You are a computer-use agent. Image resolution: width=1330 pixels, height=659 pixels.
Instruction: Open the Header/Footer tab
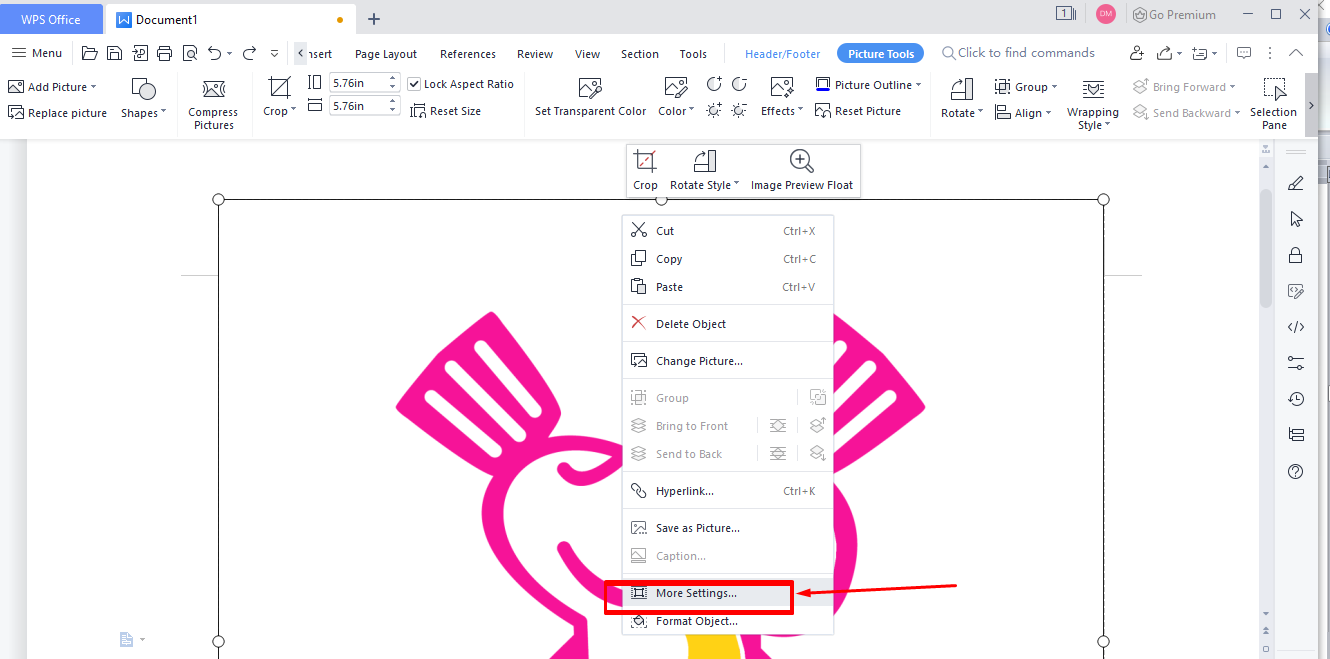(782, 54)
